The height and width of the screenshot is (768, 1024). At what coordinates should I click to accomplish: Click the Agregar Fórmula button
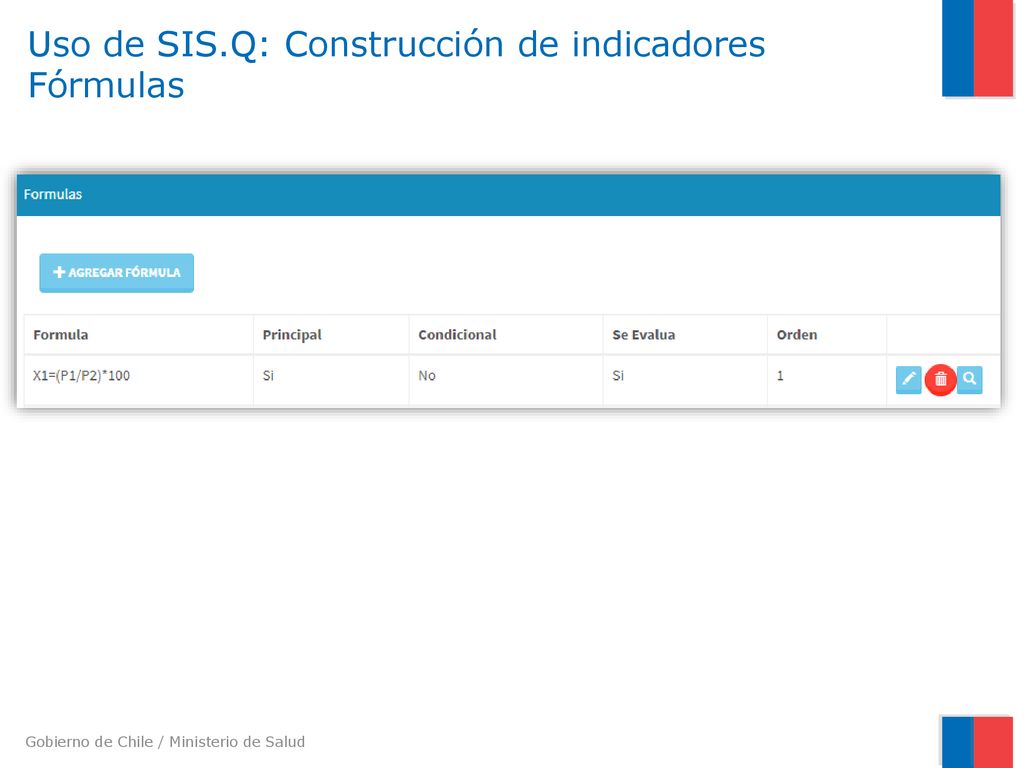pos(117,273)
